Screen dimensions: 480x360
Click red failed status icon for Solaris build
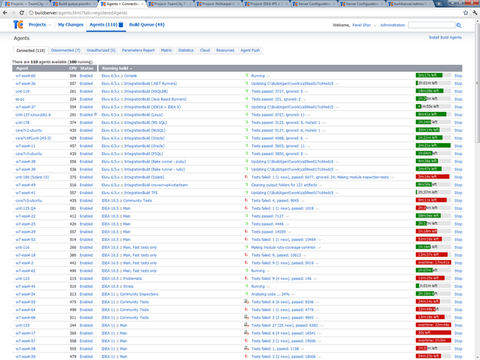click(x=246, y=177)
